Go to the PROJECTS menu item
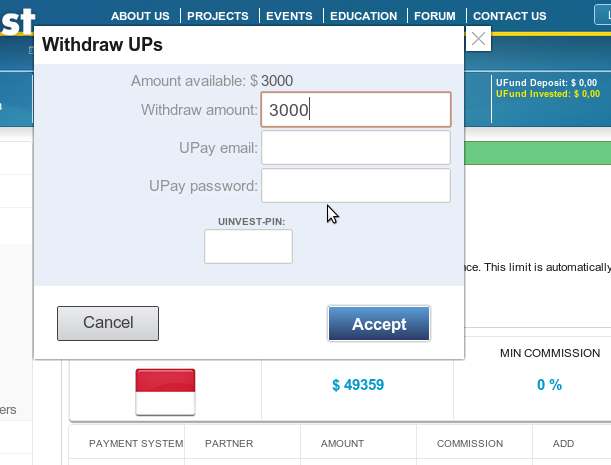Viewport: 611px width, 465px height. pyautogui.click(x=218, y=16)
